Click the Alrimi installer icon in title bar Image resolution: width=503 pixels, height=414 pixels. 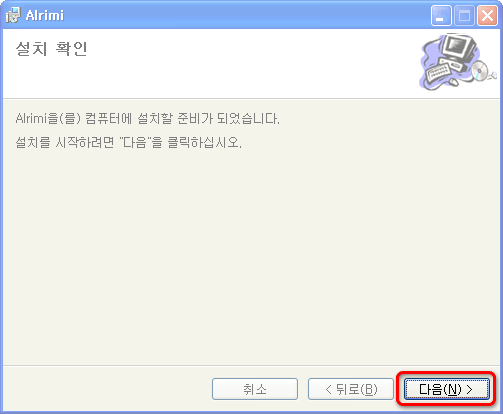point(13,15)
